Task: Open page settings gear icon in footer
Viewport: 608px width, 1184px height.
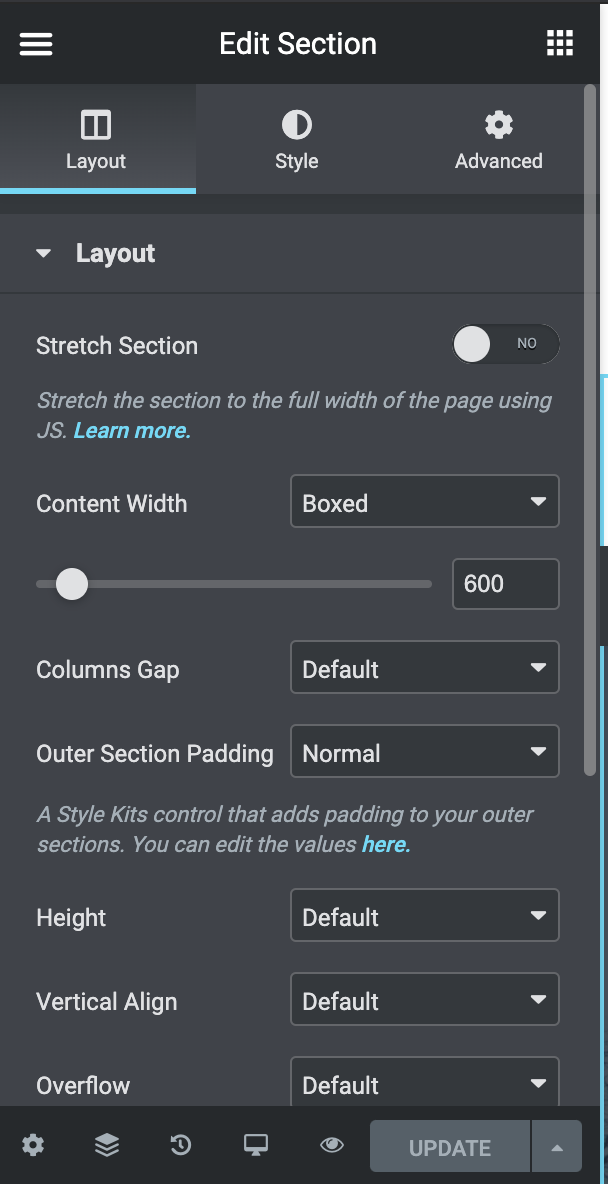Action: coord(32,1145)
